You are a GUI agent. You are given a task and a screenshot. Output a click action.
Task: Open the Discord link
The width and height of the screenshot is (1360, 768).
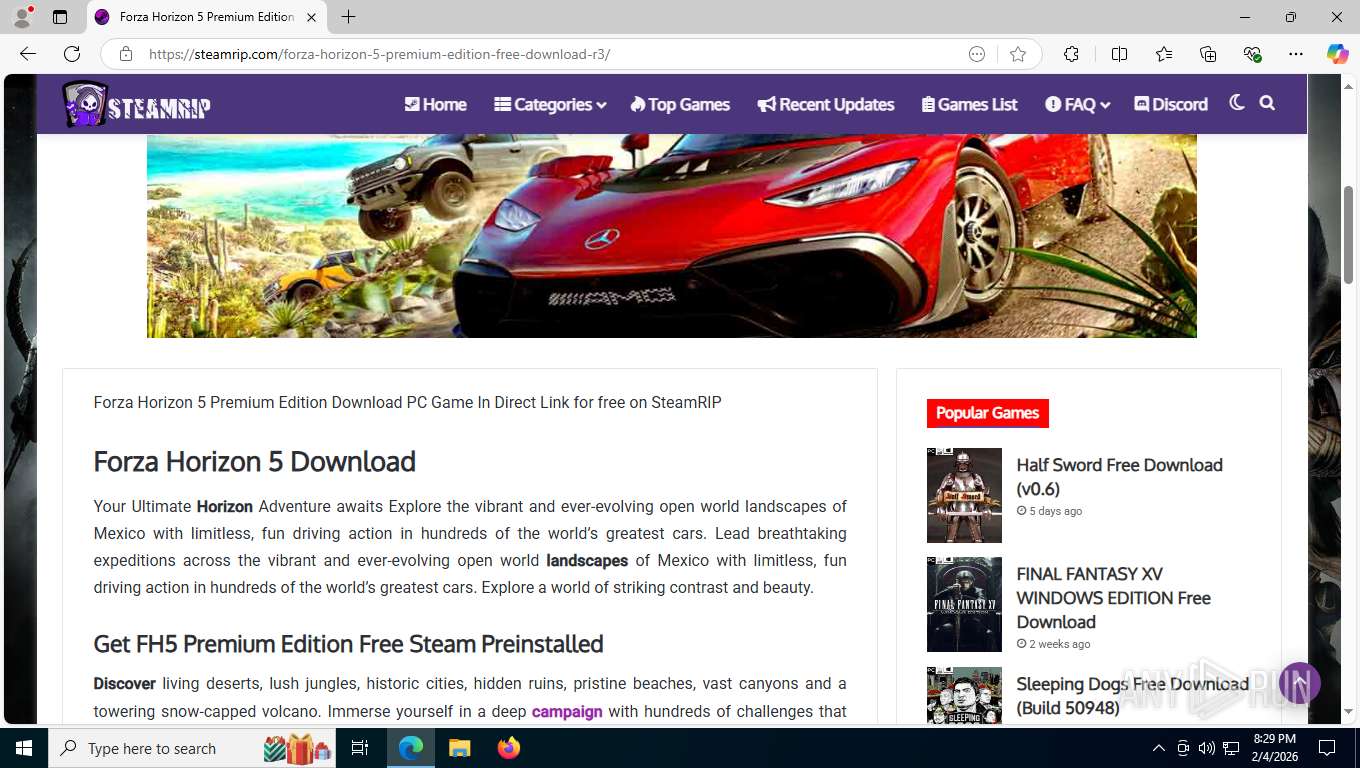[1171, 104]
